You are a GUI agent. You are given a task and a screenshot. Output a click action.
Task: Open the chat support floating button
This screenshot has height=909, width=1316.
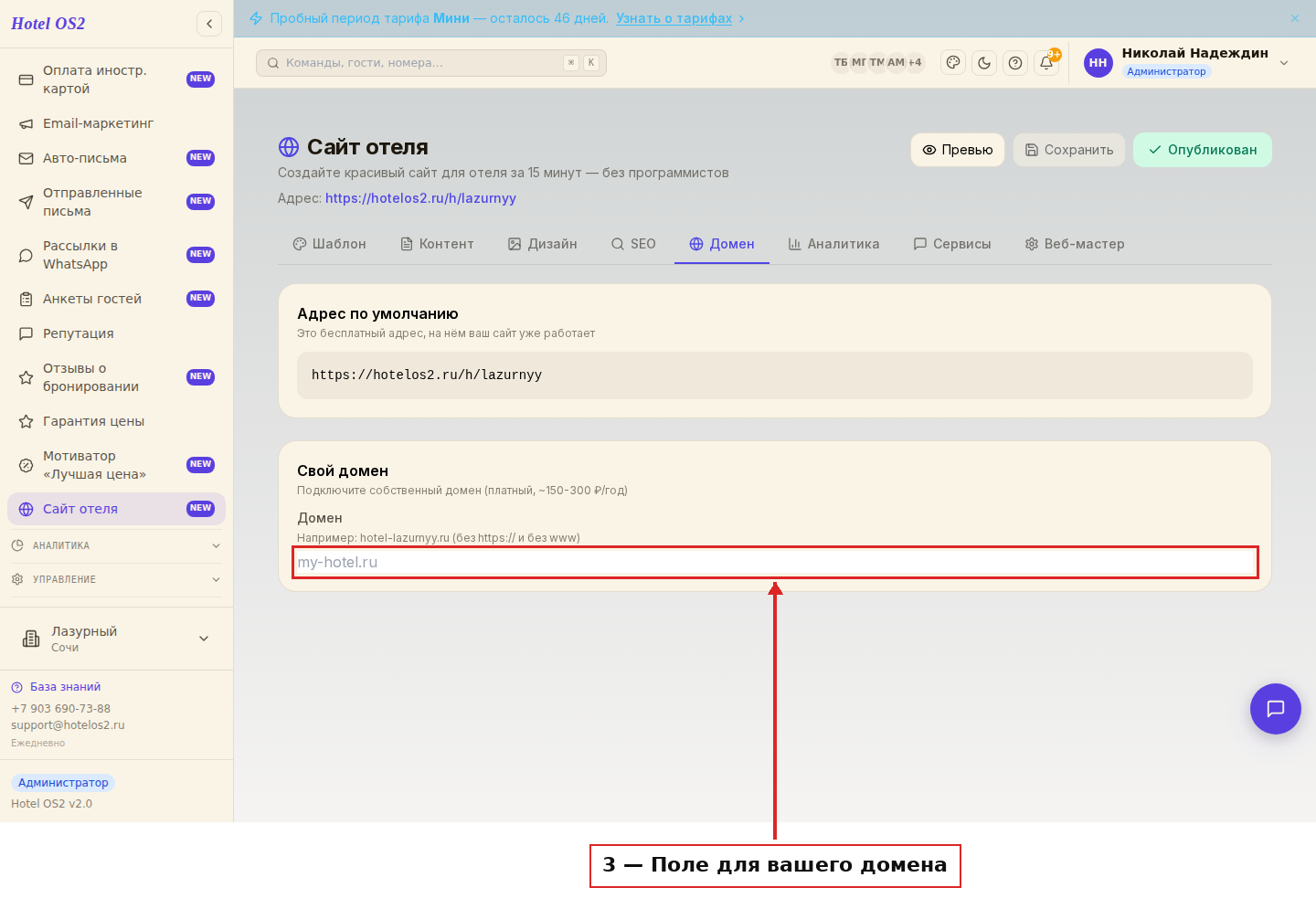click(1276, 709)
